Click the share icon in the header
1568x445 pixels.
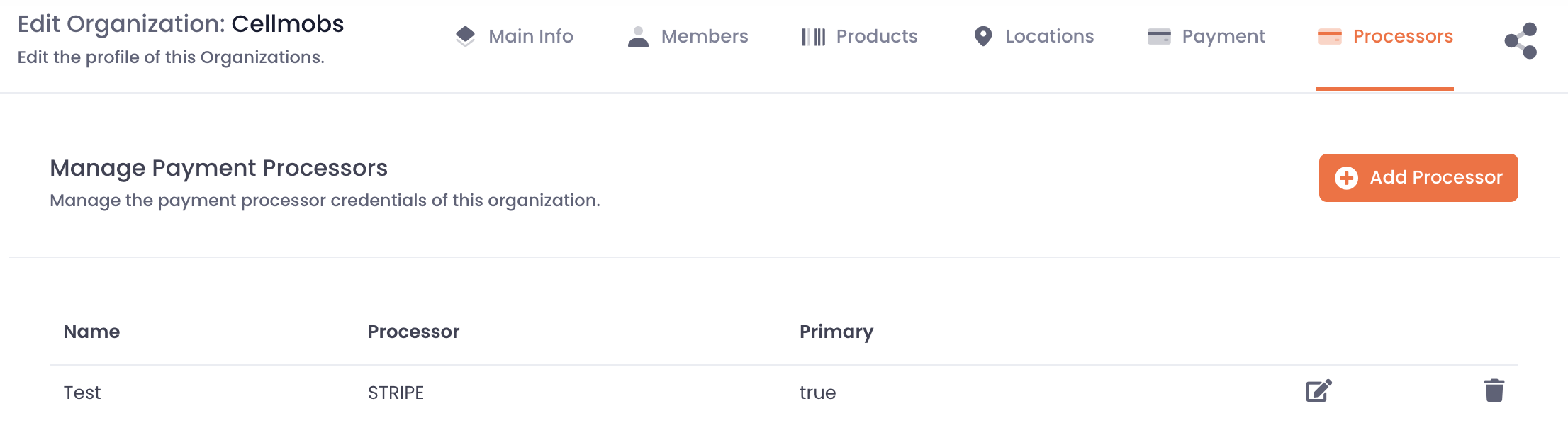1521,40
